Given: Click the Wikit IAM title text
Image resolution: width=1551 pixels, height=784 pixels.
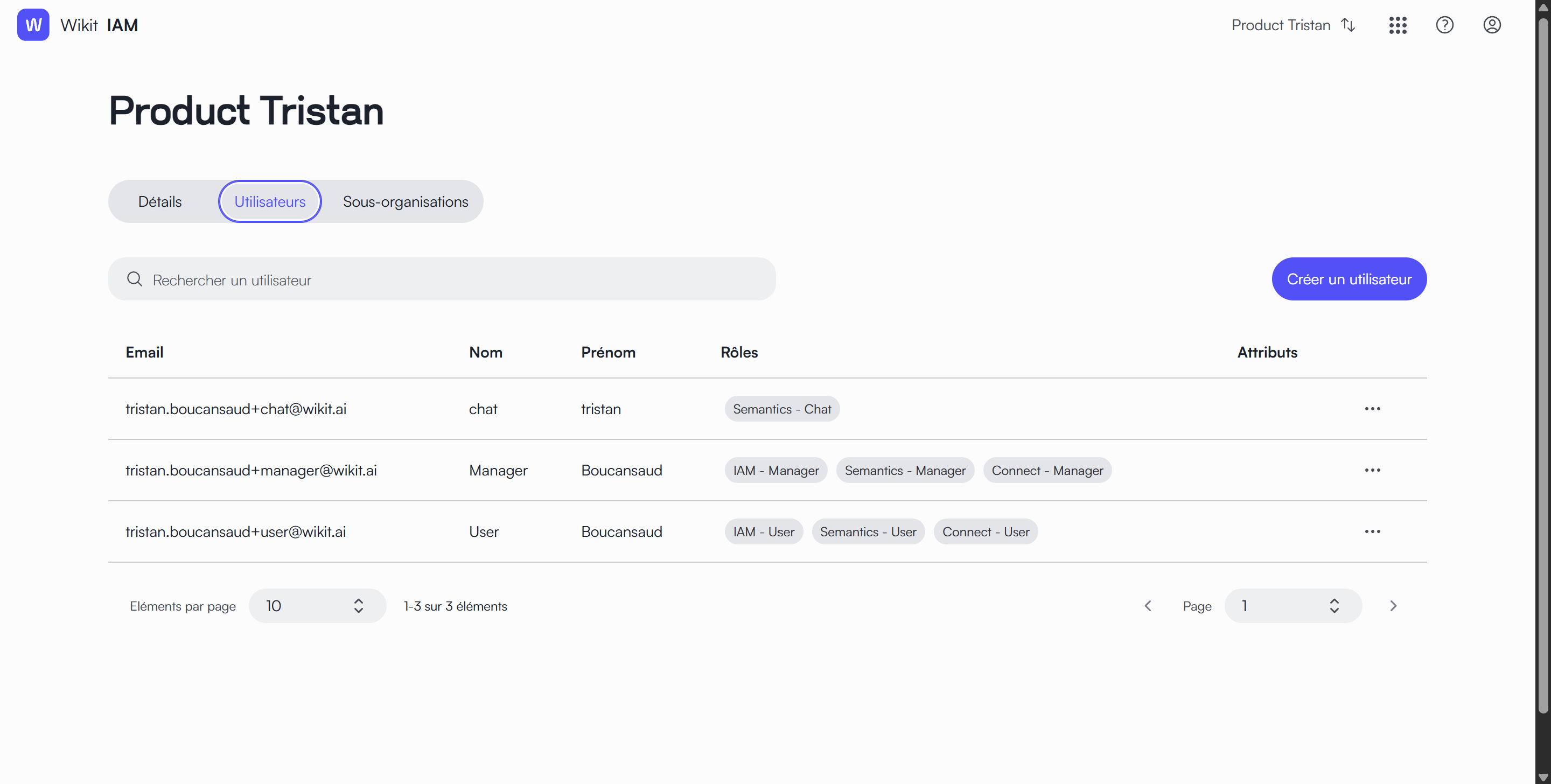Looking at the screenshot, I should point(99,25).
